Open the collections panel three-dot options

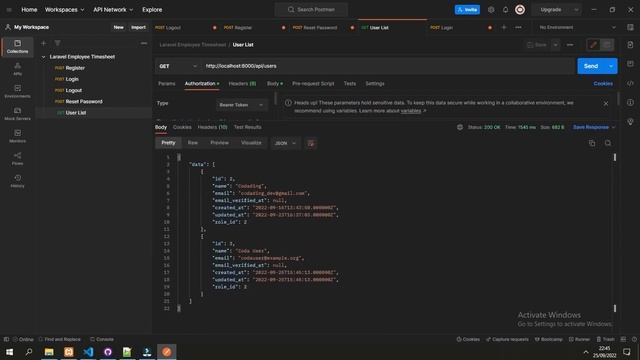click(144, 43)
